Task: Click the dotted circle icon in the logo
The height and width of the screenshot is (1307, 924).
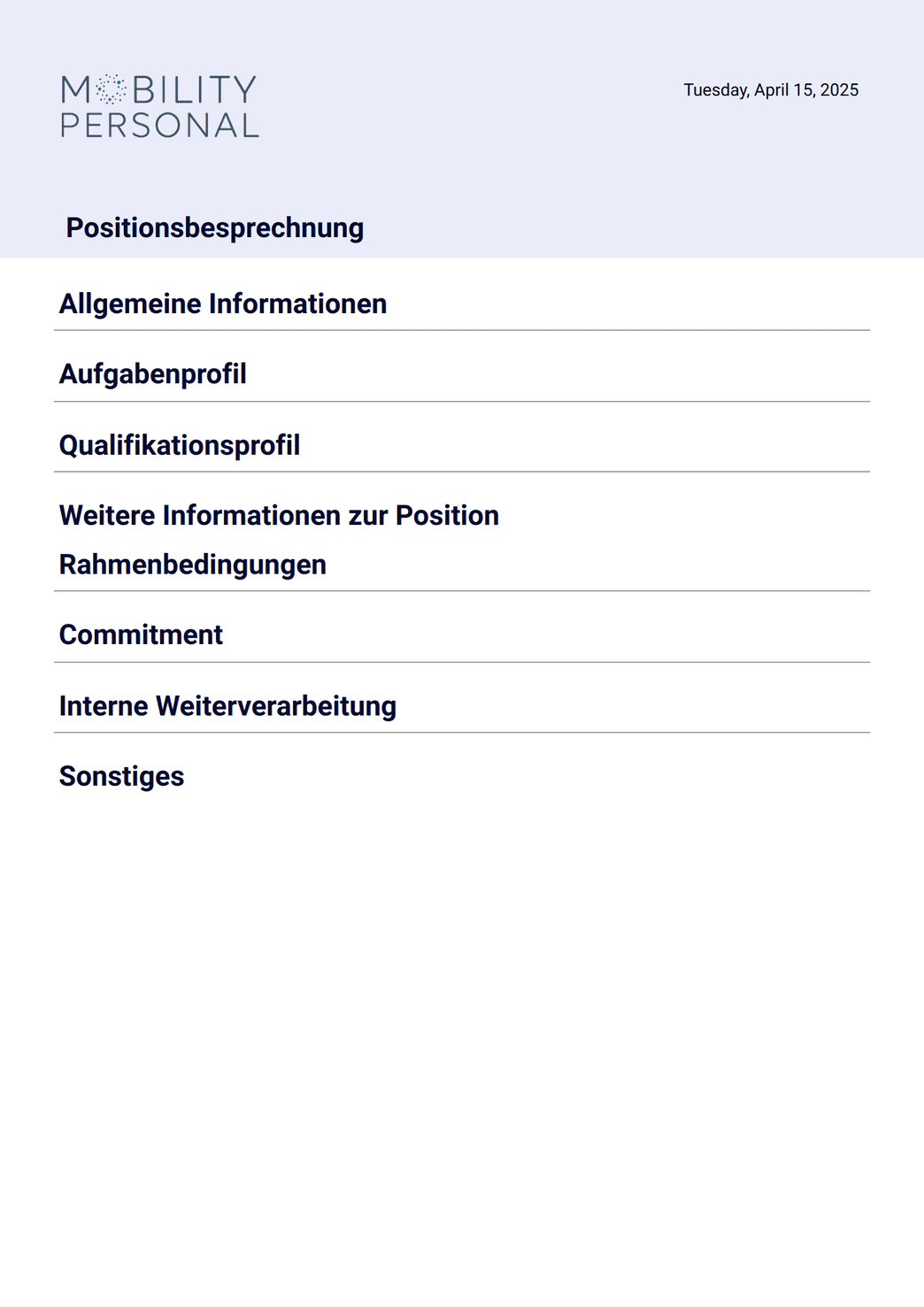Action: click(112, 89)
